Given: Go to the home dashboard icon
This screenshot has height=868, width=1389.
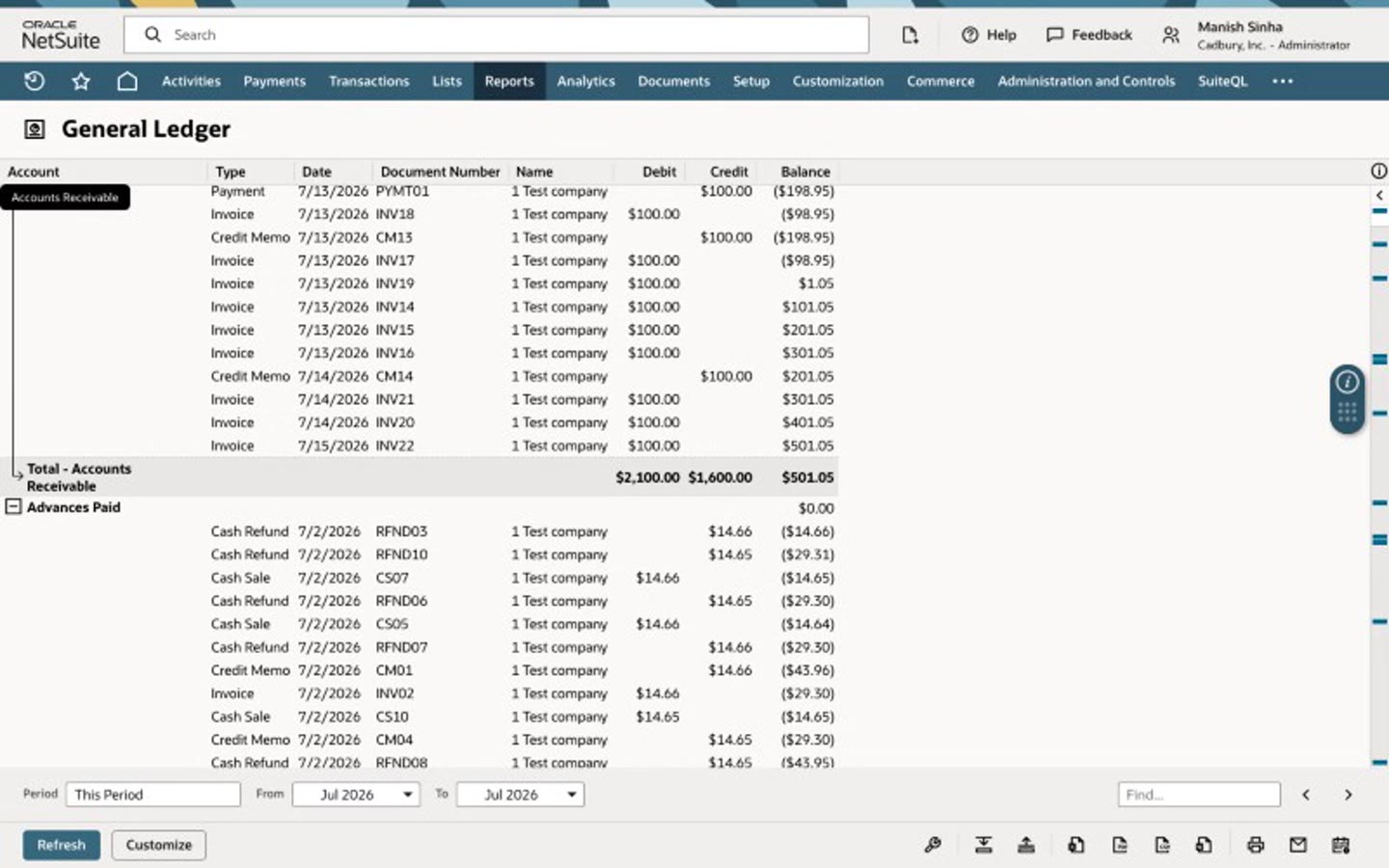Looking at the screenshot, I should 127,81.
